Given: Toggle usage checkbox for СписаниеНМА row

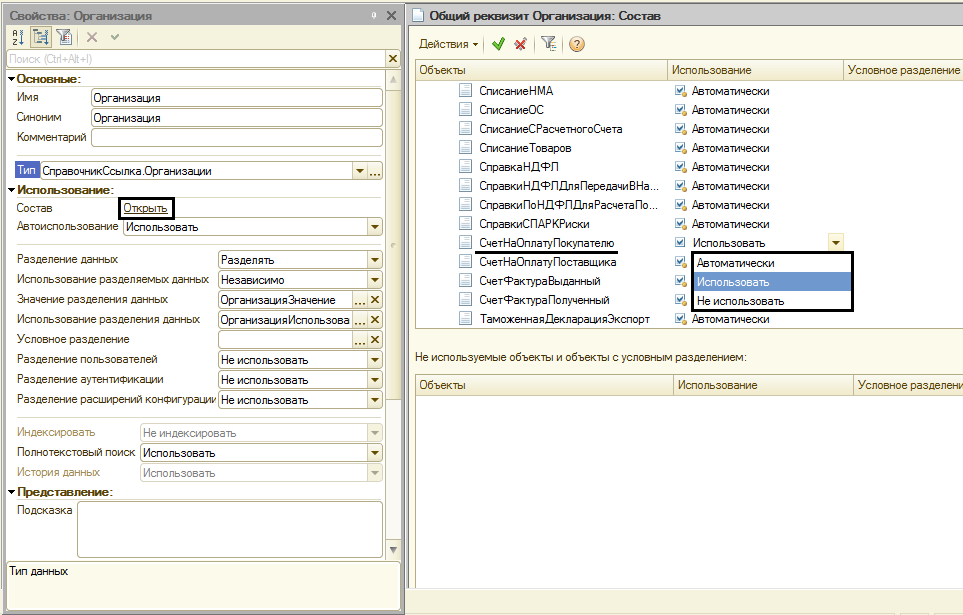Looking at the screenshot, I should coord(680,91).
